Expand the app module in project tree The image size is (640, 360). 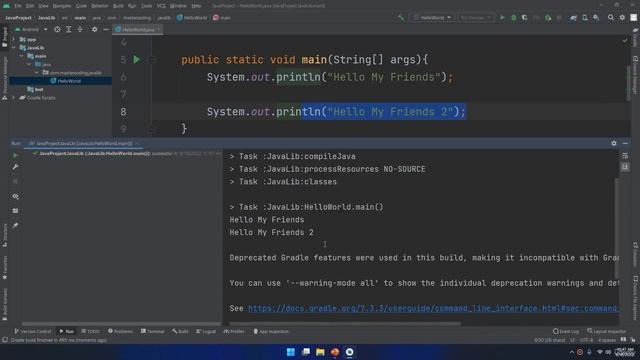[x=14, y=40]
